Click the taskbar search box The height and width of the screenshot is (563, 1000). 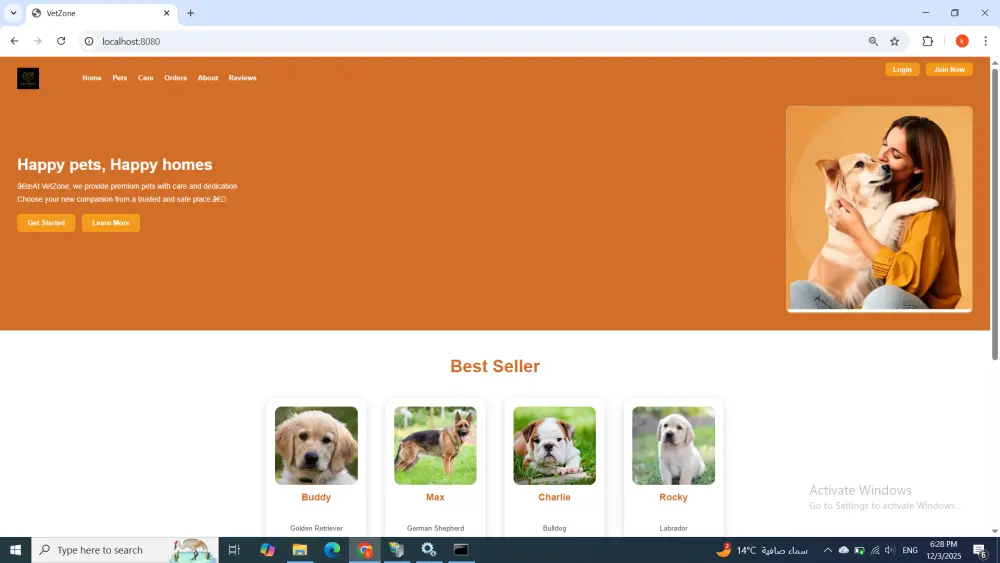[125, 550]
